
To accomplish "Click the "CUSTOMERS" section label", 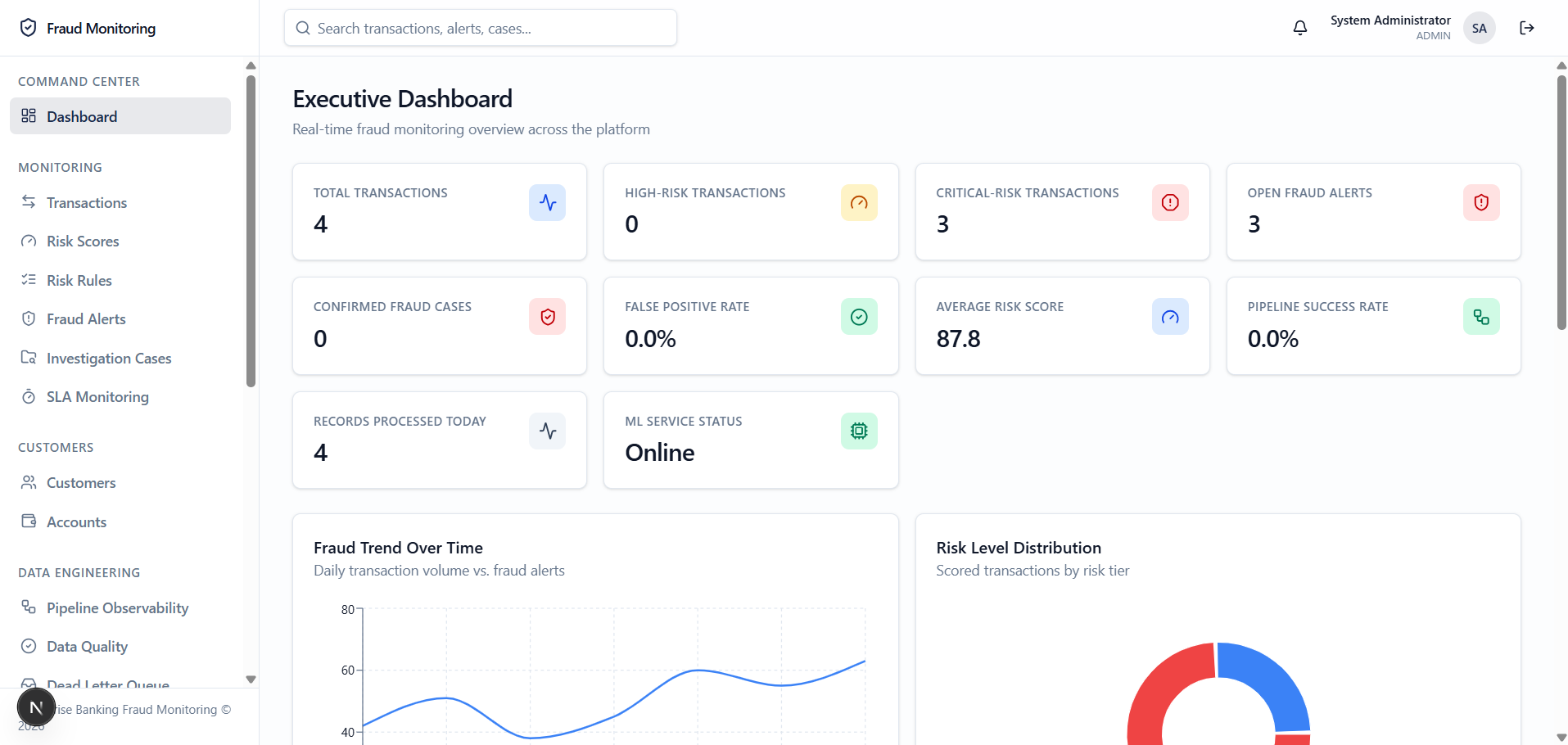I will click(x=56, y=448).
